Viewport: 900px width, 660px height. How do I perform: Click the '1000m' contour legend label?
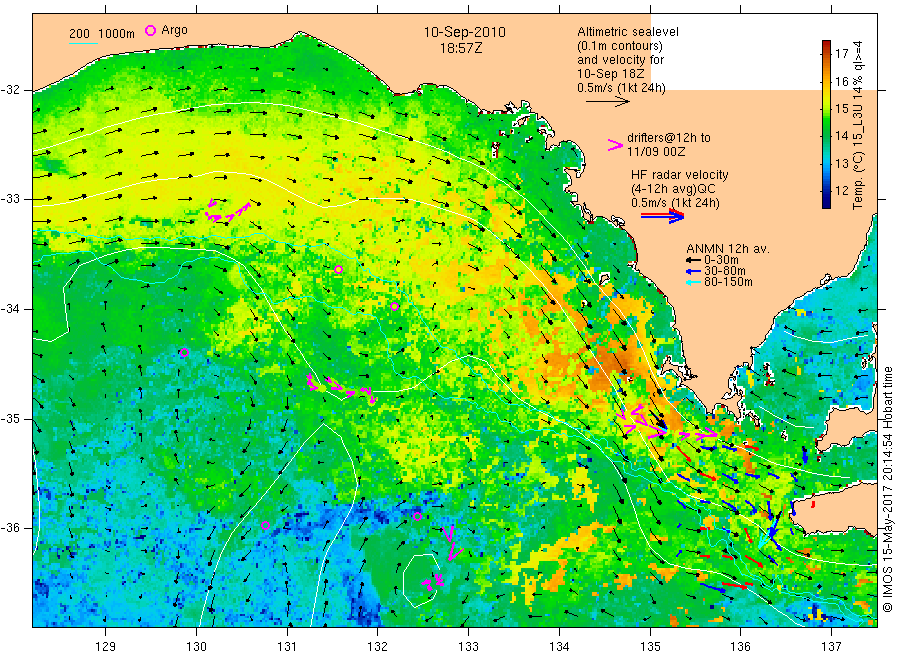117,34
